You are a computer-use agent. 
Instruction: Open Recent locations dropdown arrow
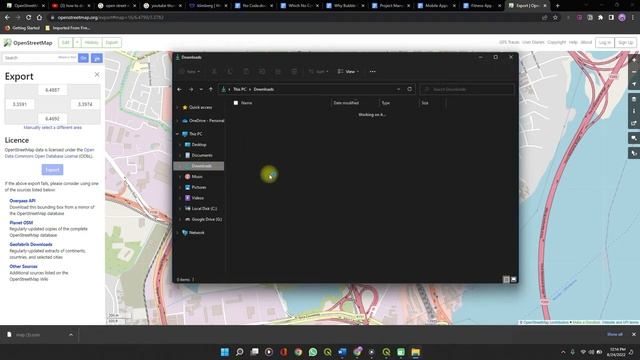pyautogui.click(x=201, y=89)
